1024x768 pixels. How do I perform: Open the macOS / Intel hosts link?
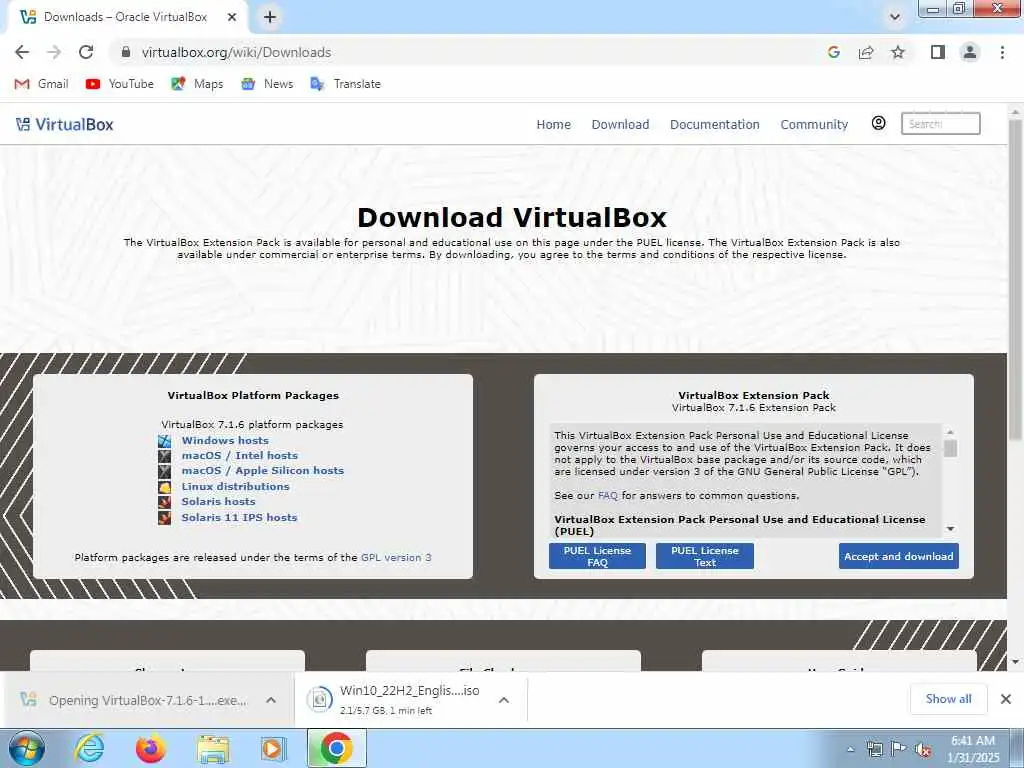239,455
